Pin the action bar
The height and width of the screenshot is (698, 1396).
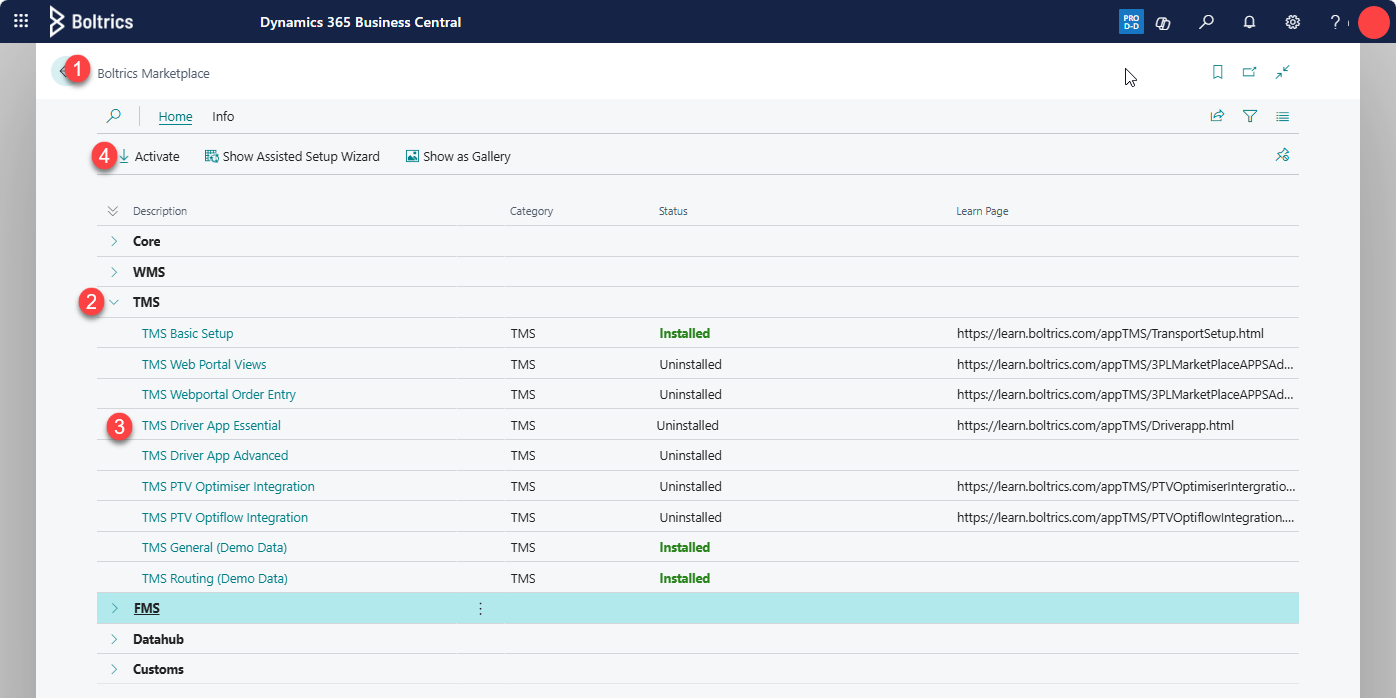[x=1283, y=156]
